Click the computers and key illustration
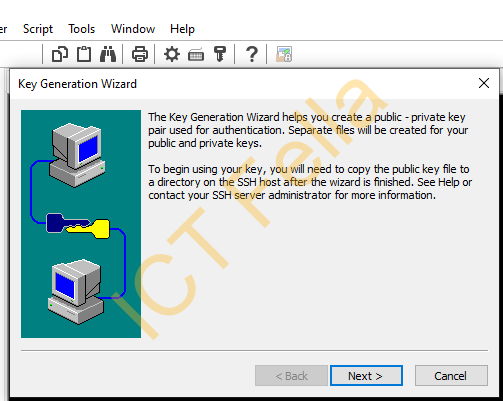 tap(81, 224)
